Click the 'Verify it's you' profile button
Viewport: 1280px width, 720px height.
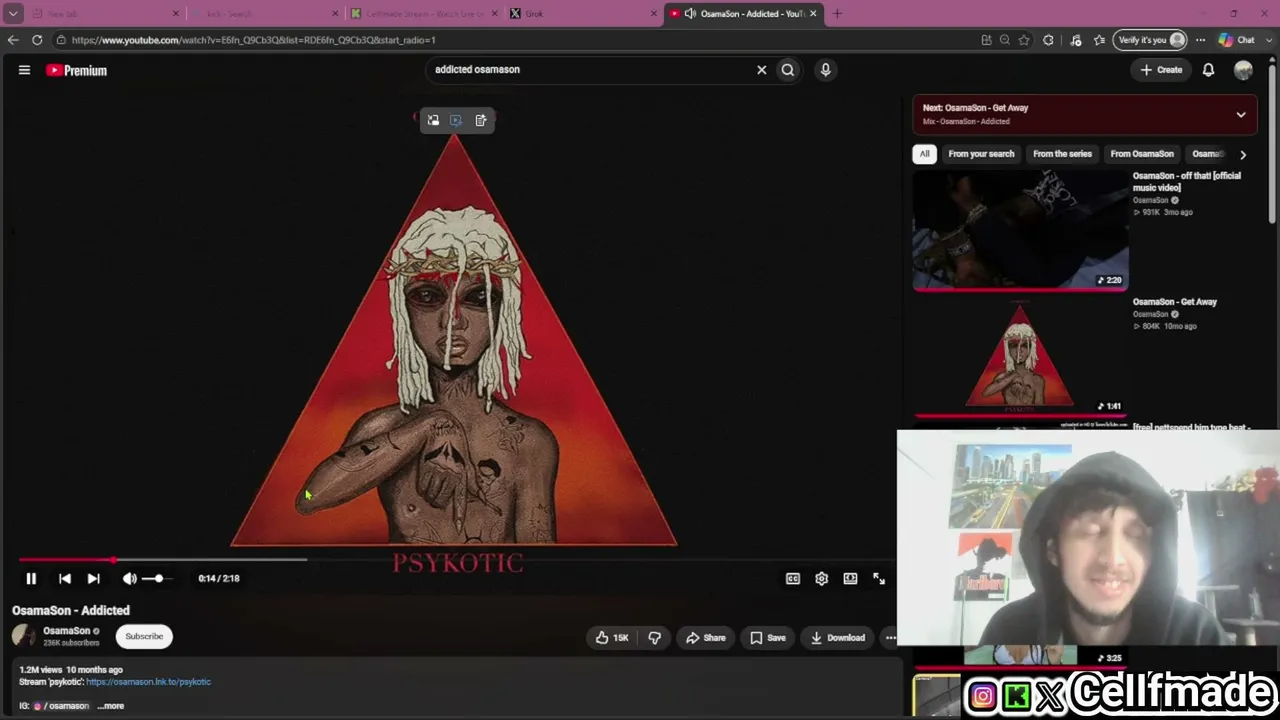1149,40
